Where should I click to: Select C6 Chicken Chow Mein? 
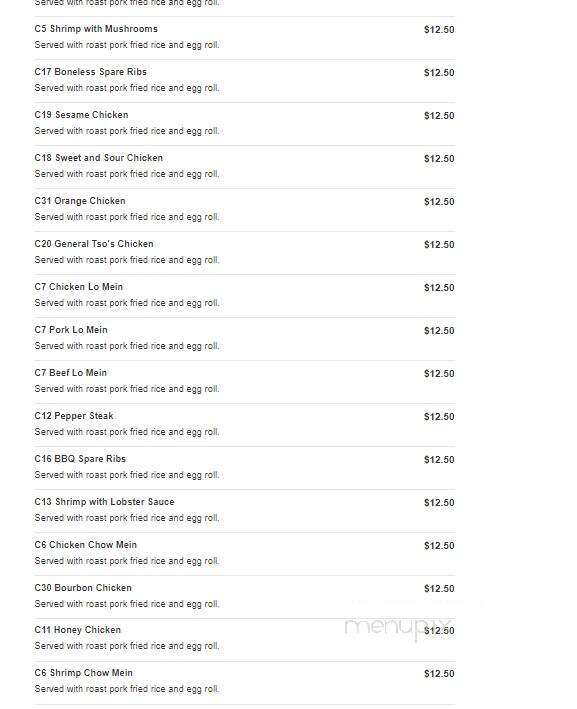click(85, 544)
